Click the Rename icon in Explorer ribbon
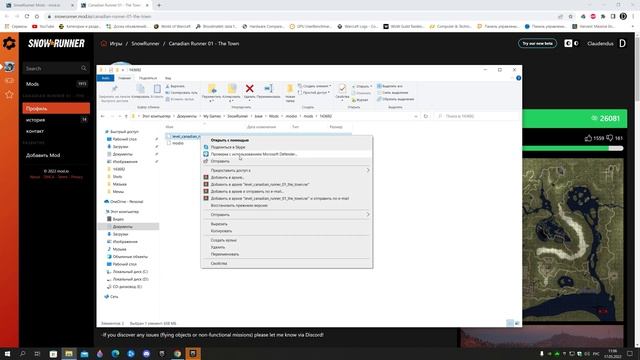The height and width of the screenshot is (360, 640). (x=268, y=88)
